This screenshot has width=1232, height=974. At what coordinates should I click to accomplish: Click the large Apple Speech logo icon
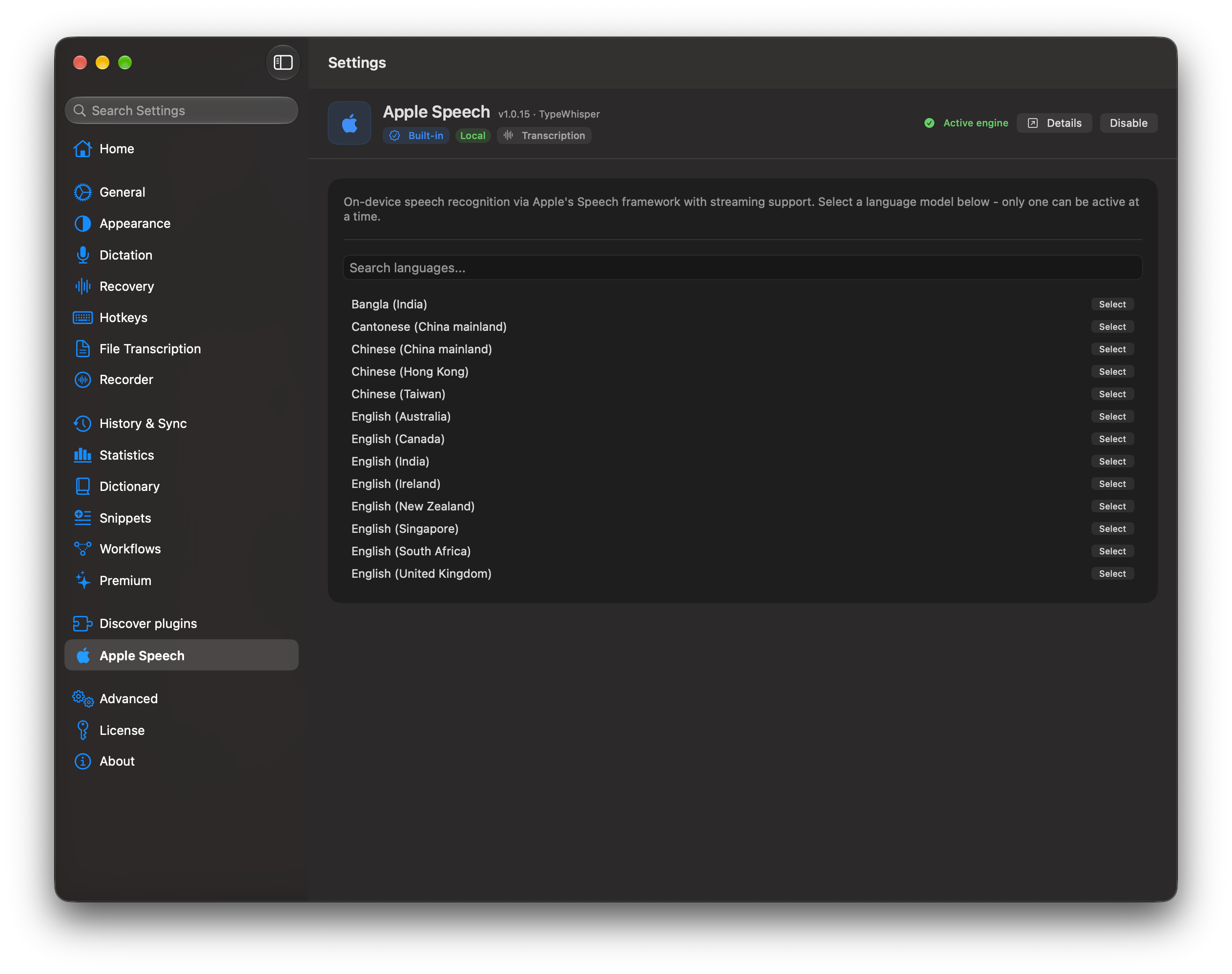349,123
